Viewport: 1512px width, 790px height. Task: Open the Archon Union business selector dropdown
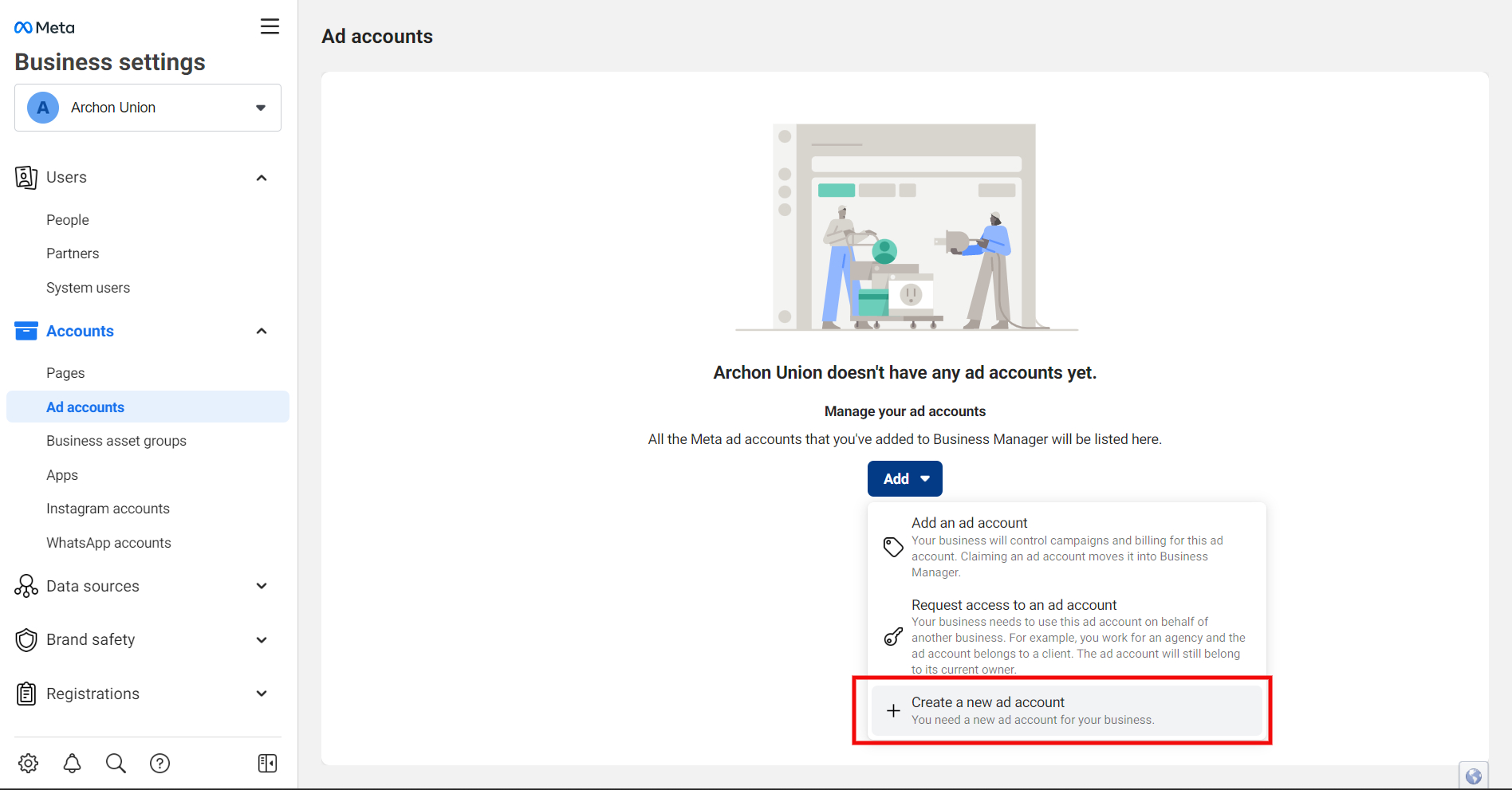tap(148, 108)
